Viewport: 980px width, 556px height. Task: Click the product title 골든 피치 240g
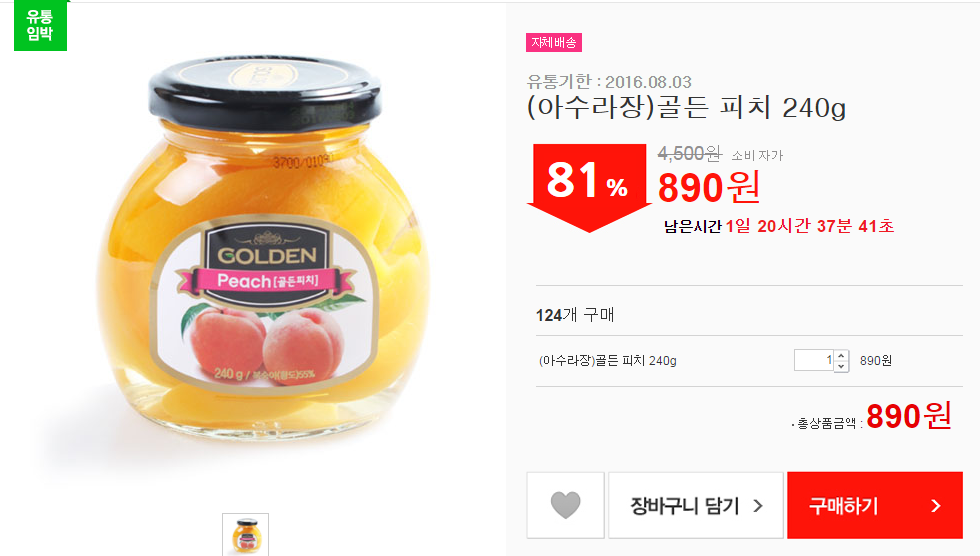(x=686, y=107)
